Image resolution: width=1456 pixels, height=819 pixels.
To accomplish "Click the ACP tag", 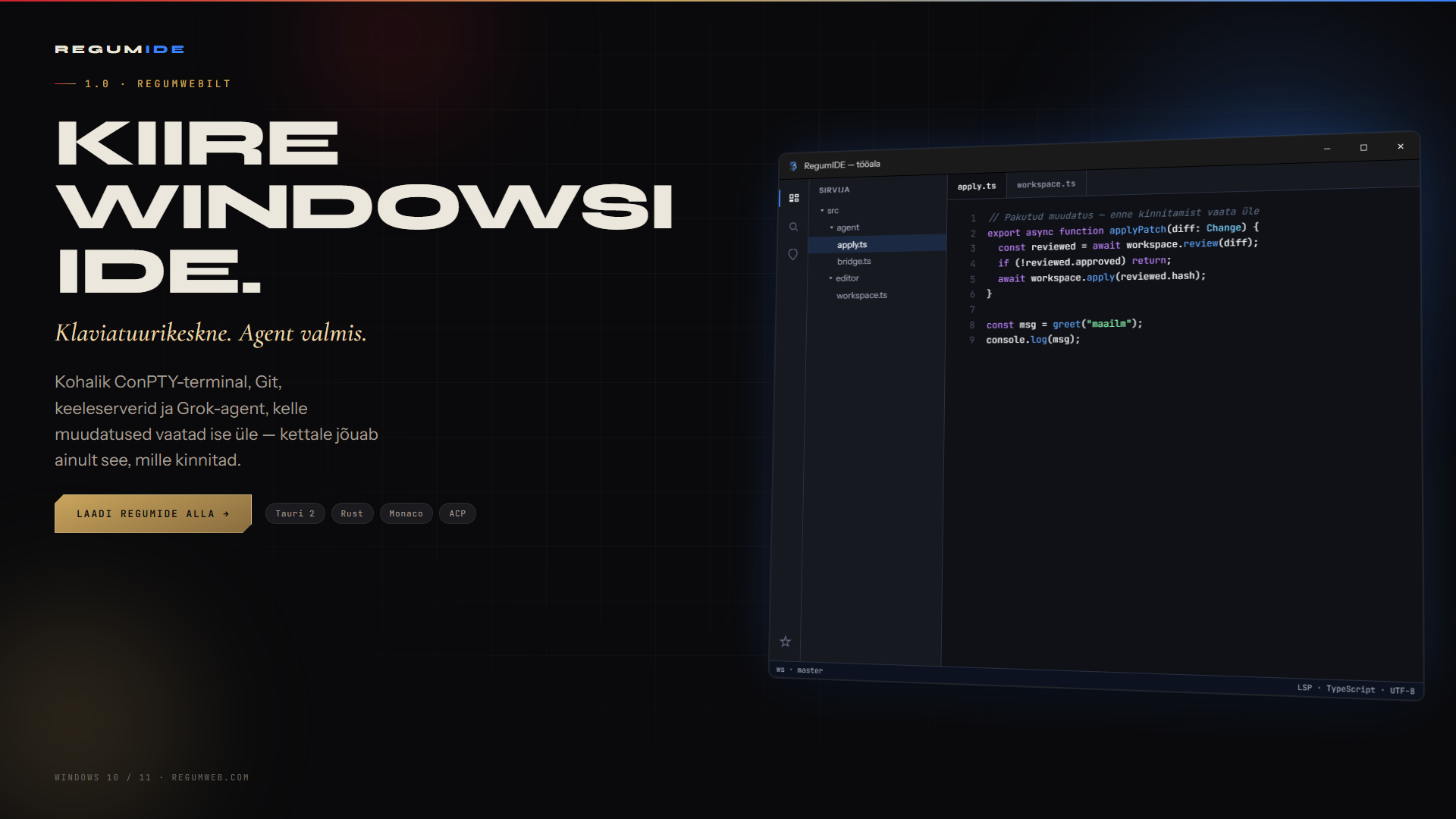I will (457, 513).
